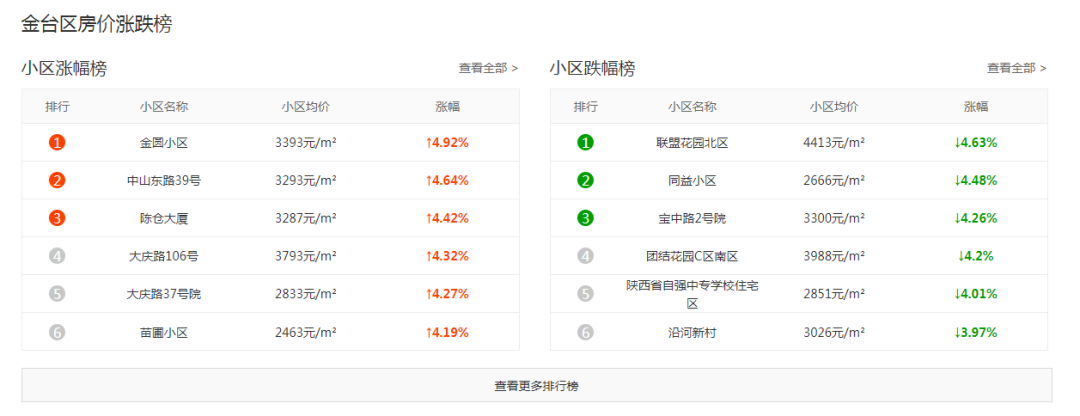Screen dimensions: 1080x416
Task: Click price 3988元/m² cell
Action: point(834,256)
